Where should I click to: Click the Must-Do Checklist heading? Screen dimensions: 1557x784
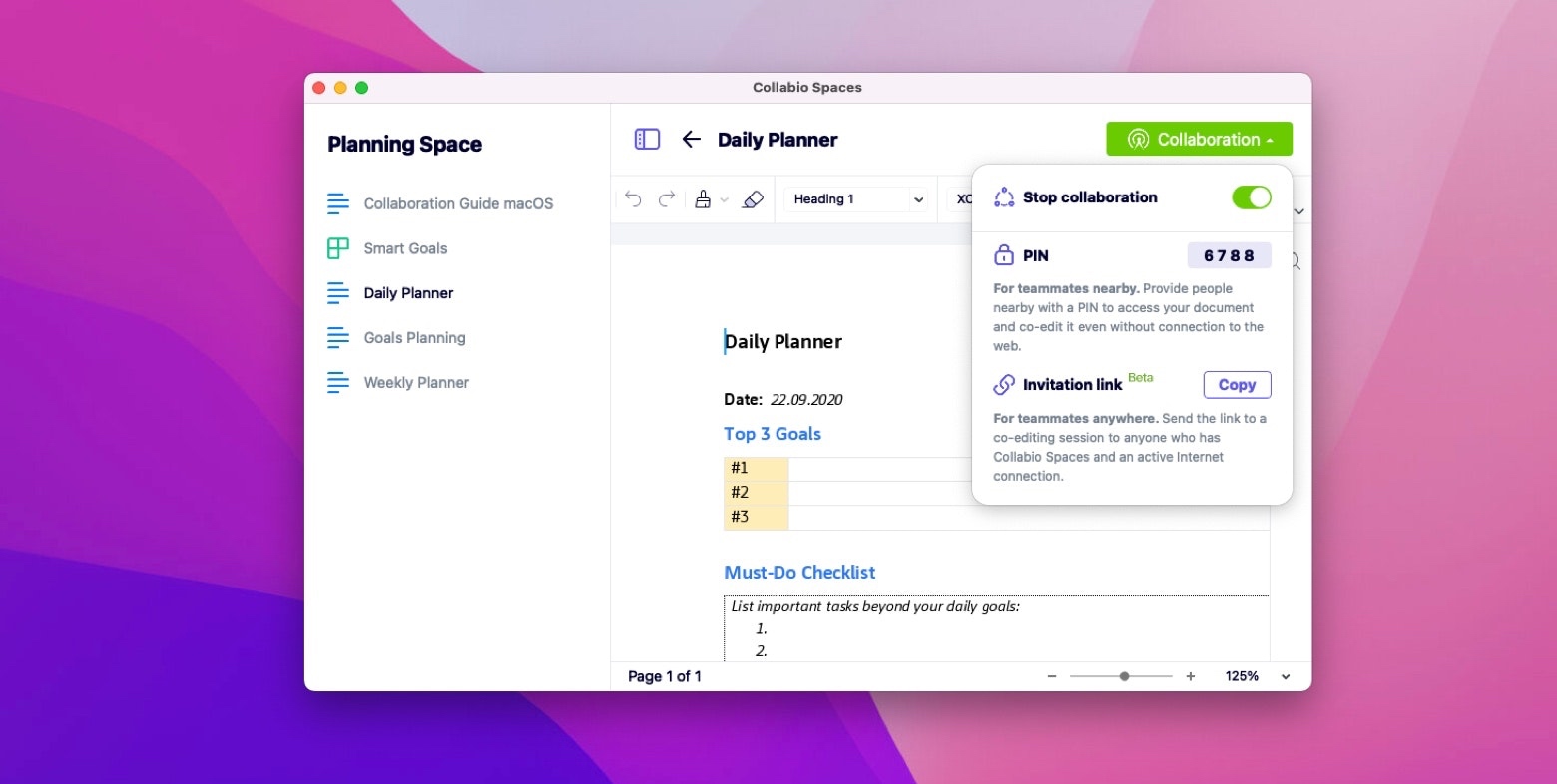[799, 573]
